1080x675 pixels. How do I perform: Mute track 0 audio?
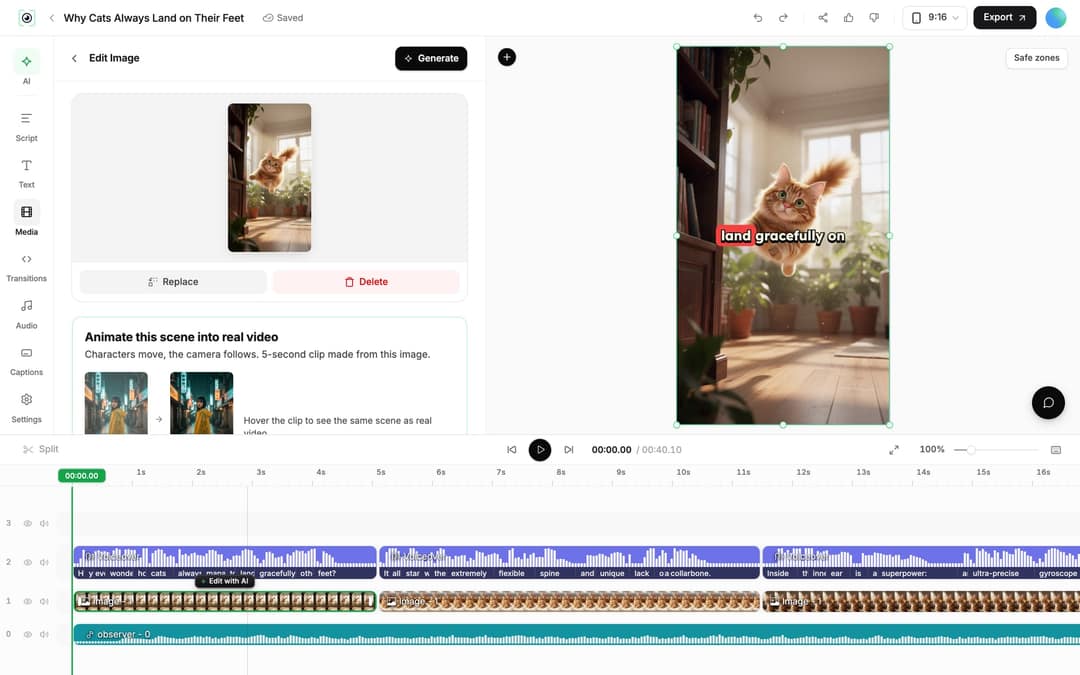[x=44, y=634]
